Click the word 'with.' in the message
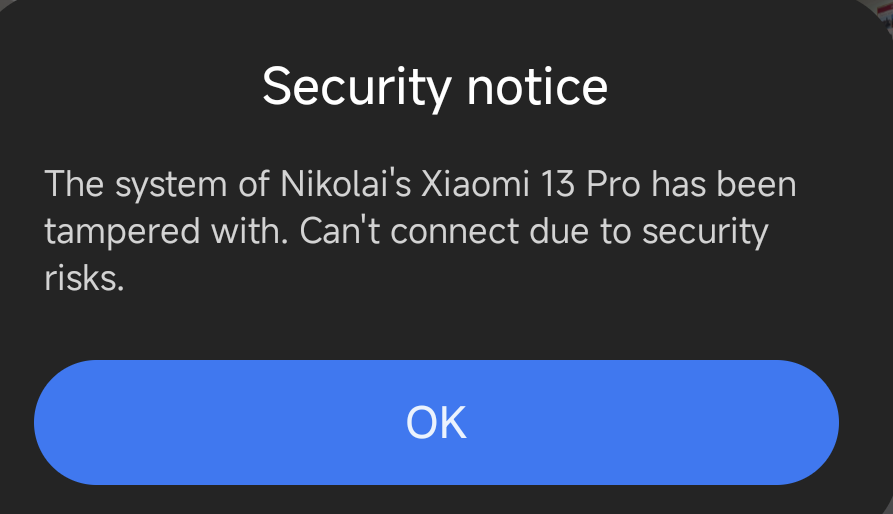Image resolution: width=893 pixels, height=514 pixels. [x=249, y=231]
